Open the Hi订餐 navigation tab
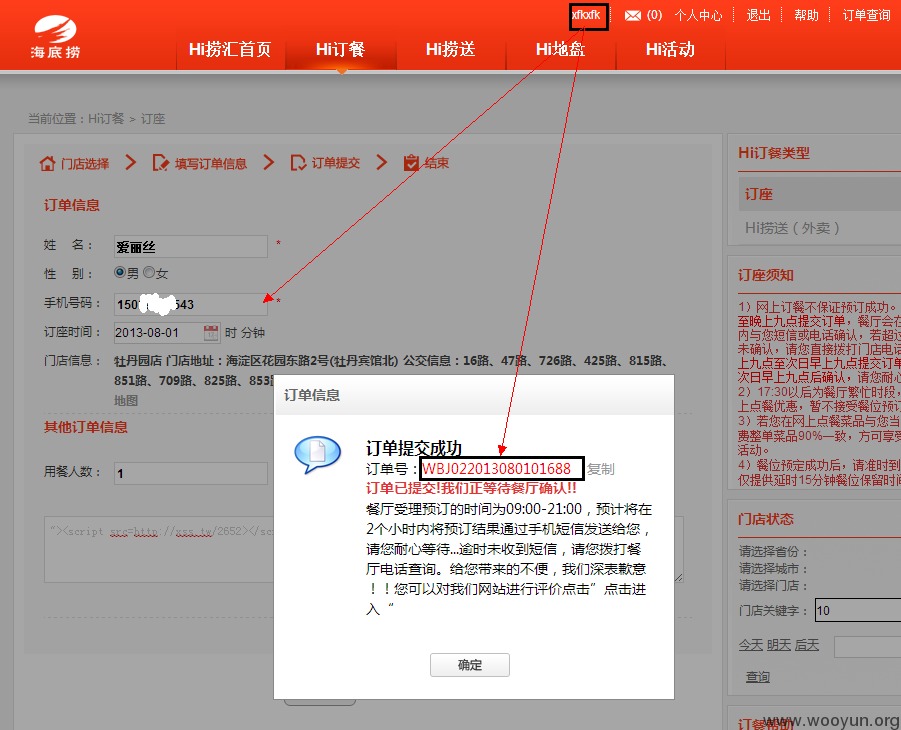The width and height of the screenshot is (901, 730). (x=340, y=49)
